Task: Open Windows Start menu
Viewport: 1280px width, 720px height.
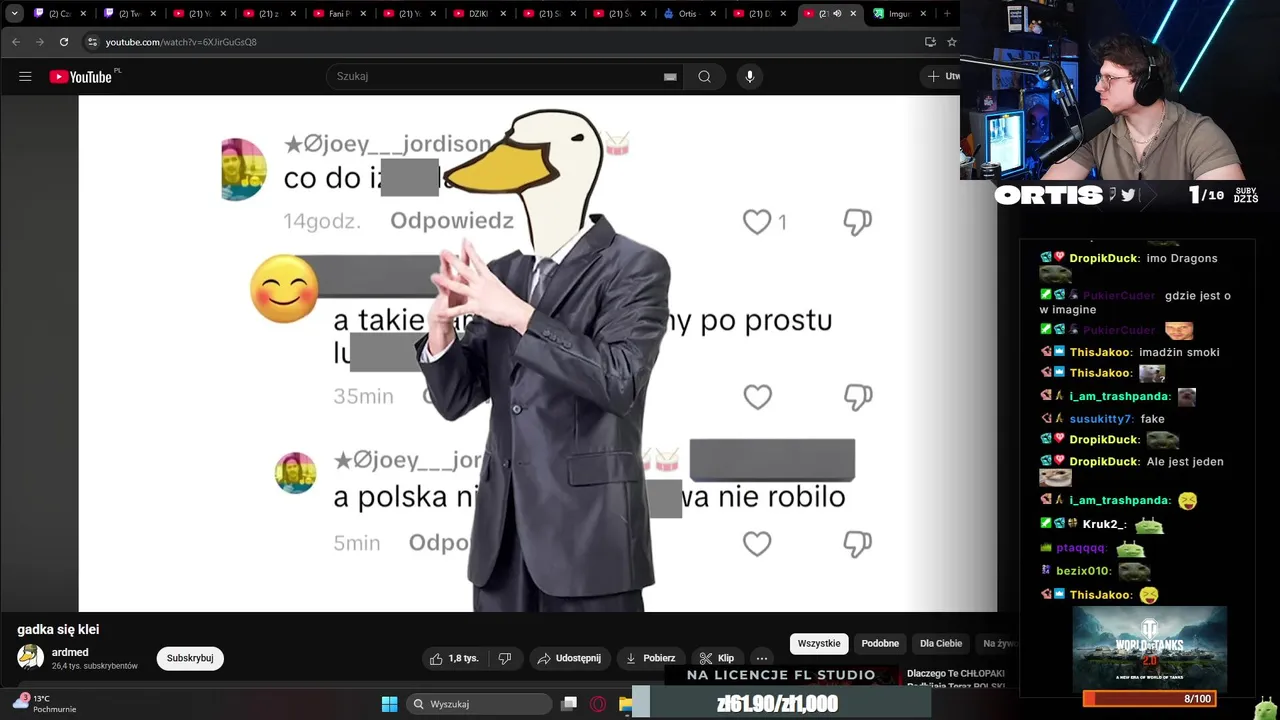Action: point(390,704)
